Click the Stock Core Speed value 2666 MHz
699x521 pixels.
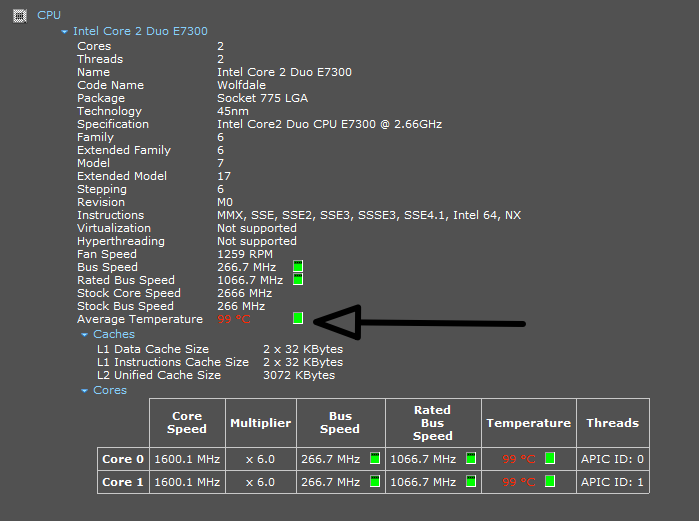pos(244,293)
